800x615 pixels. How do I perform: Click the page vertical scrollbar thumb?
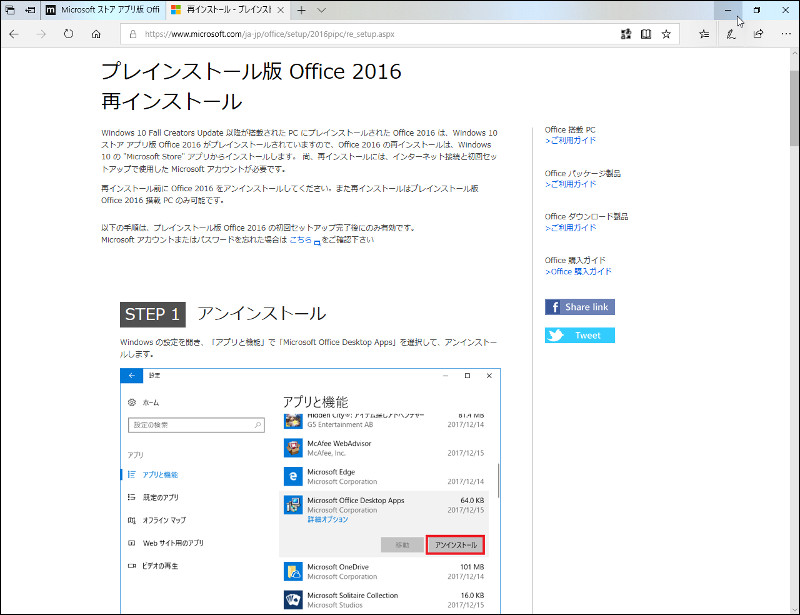point(794,107)
